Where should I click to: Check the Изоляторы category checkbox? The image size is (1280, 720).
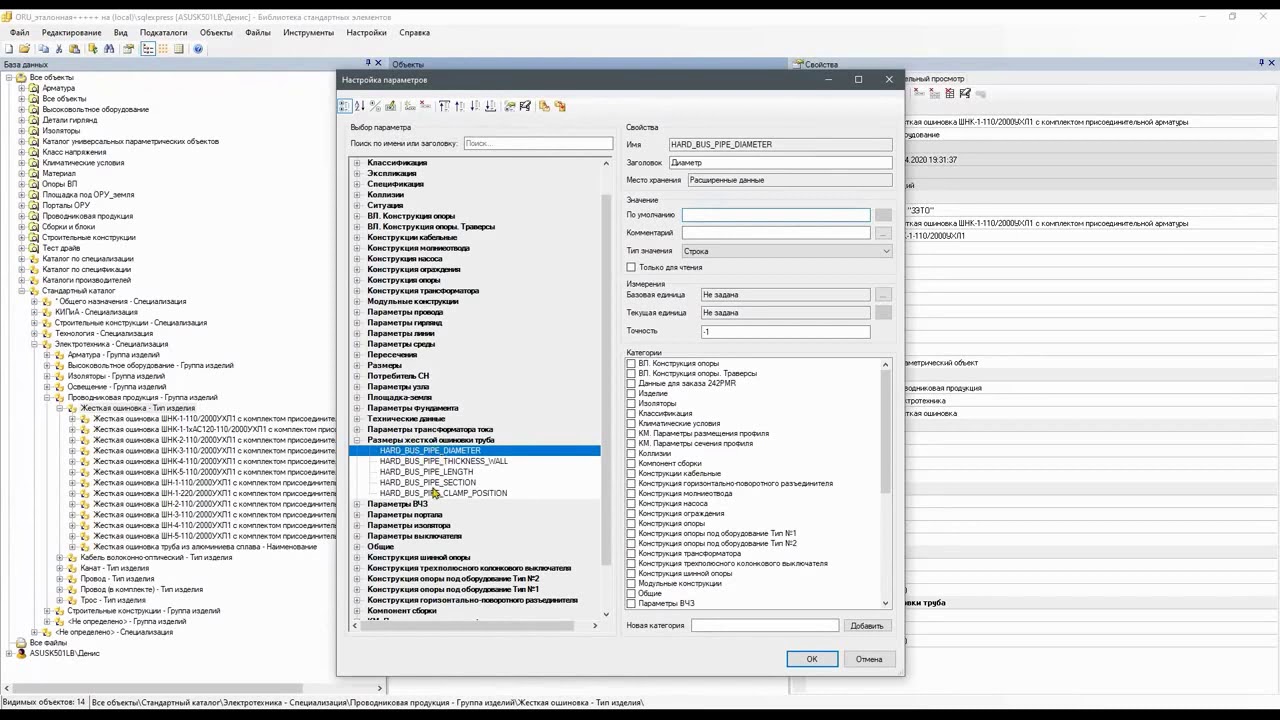pyautogui.click(x=631, y=404)
